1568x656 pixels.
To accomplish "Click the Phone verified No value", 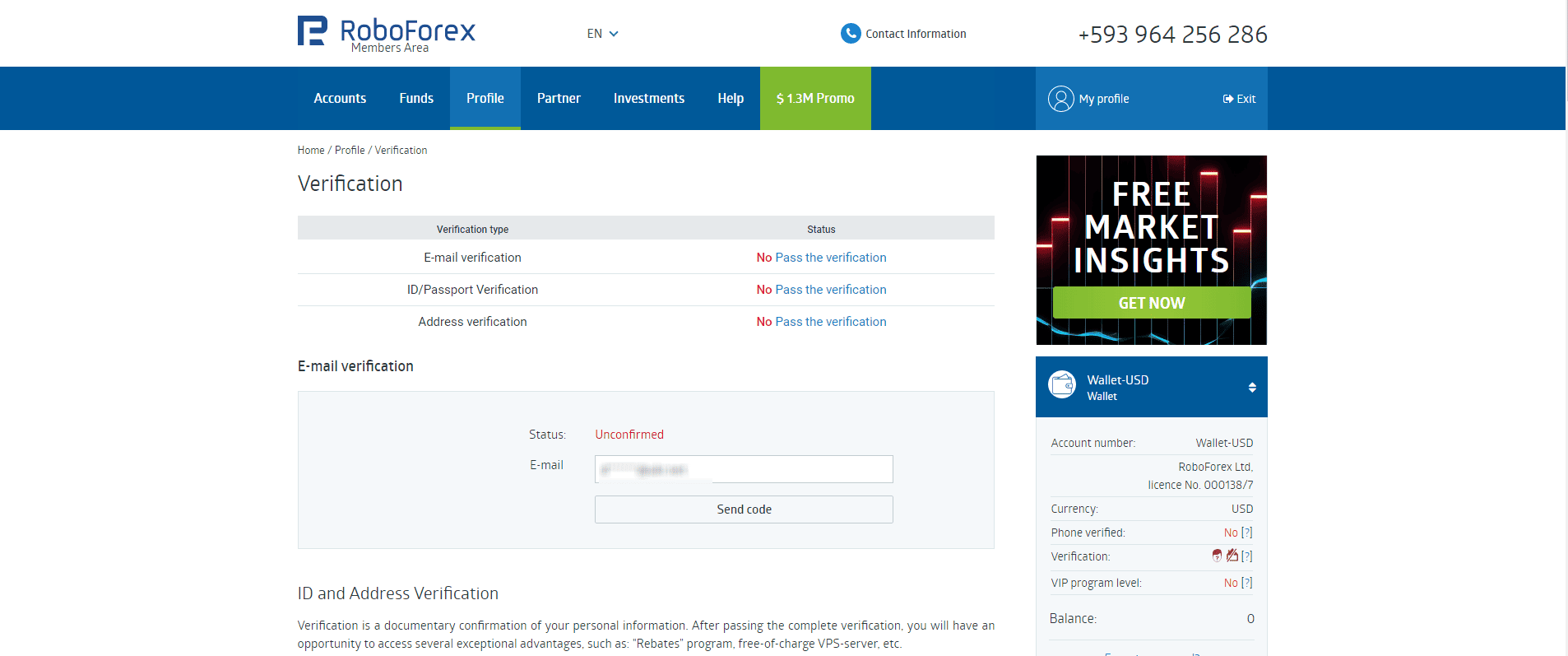I will click(x=1231, y=533).
